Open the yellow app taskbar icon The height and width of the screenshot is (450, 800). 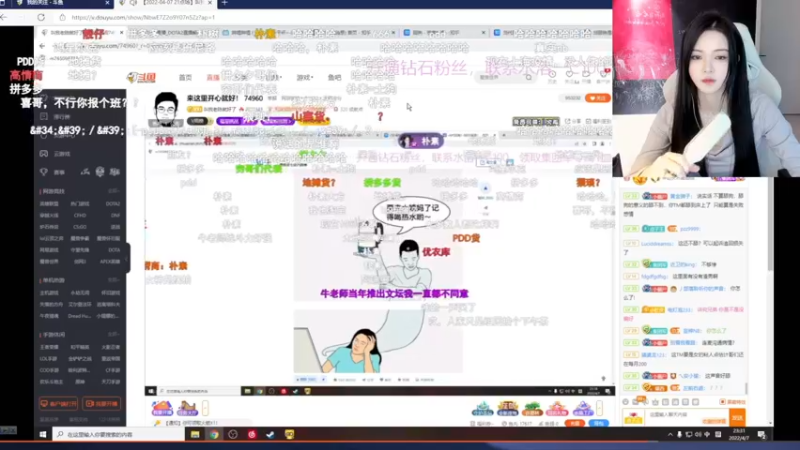coord(289,434)
